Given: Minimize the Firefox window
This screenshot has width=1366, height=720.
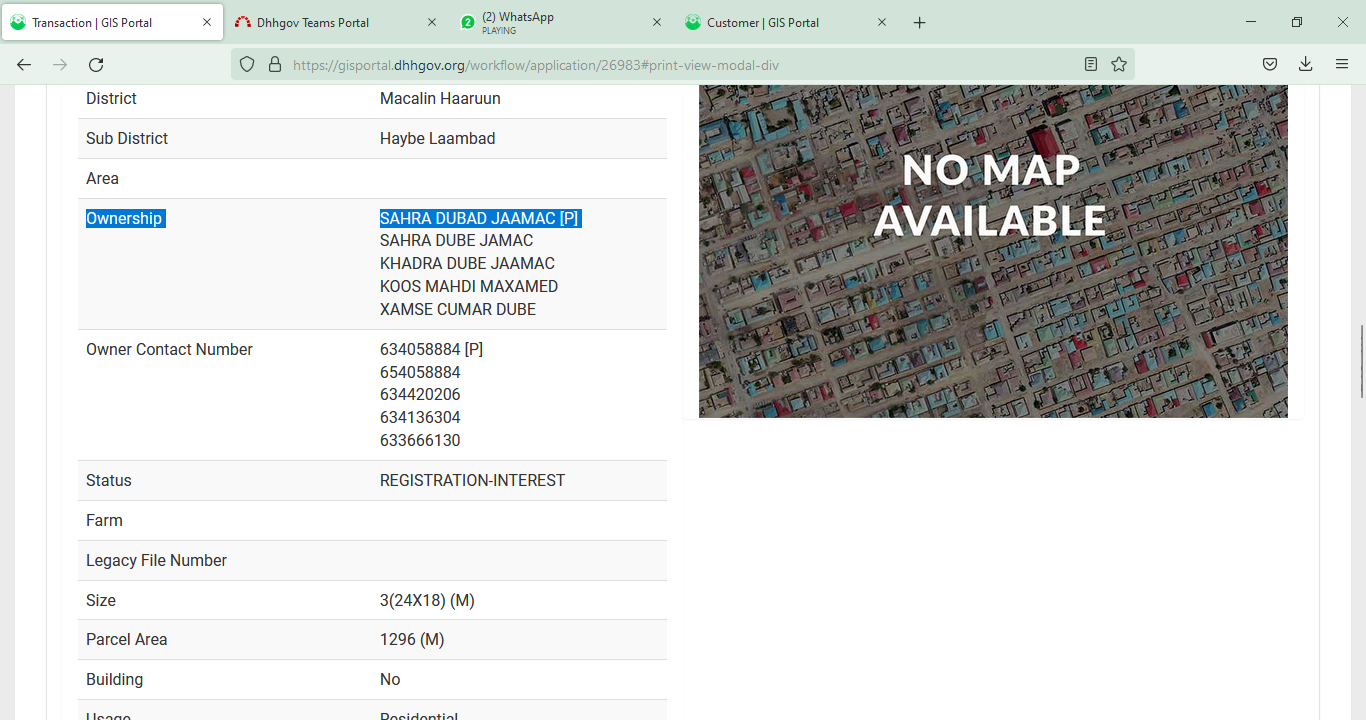Looking at the screenshot, I should pos(1251,22).
